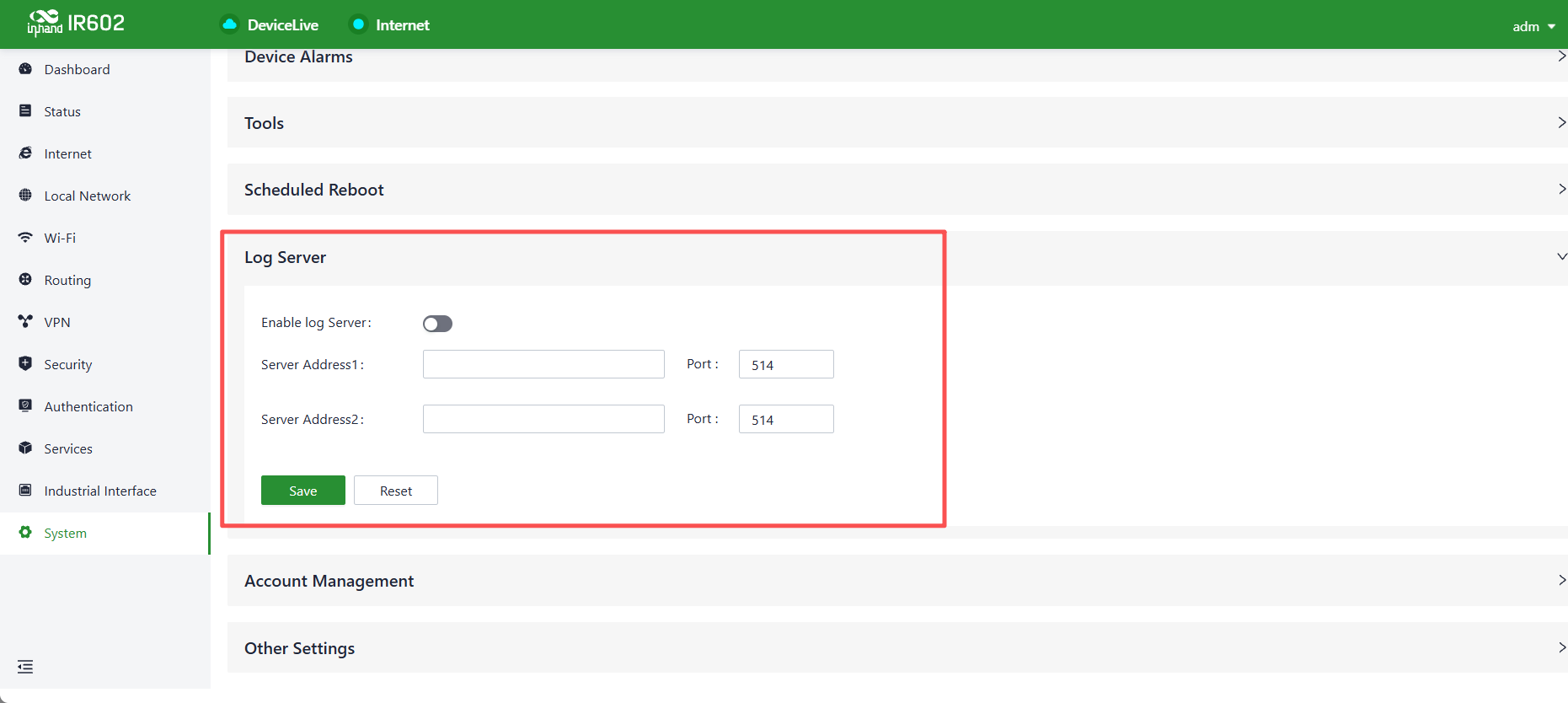Click the Routing icon in sidebar
The width and height of the screenshot is (1568, 703).
25,280
